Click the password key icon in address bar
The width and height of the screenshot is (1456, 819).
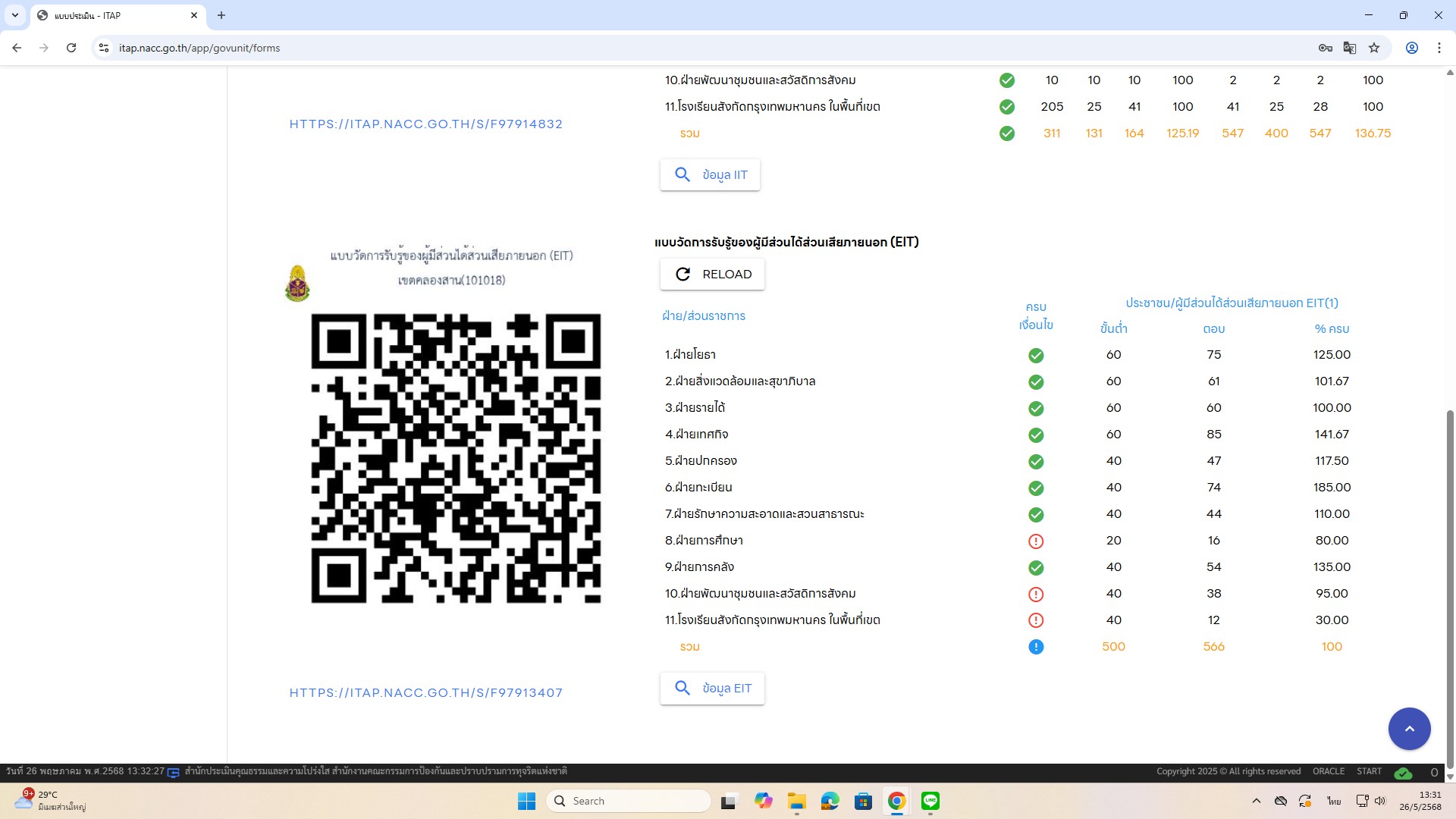1325,48
